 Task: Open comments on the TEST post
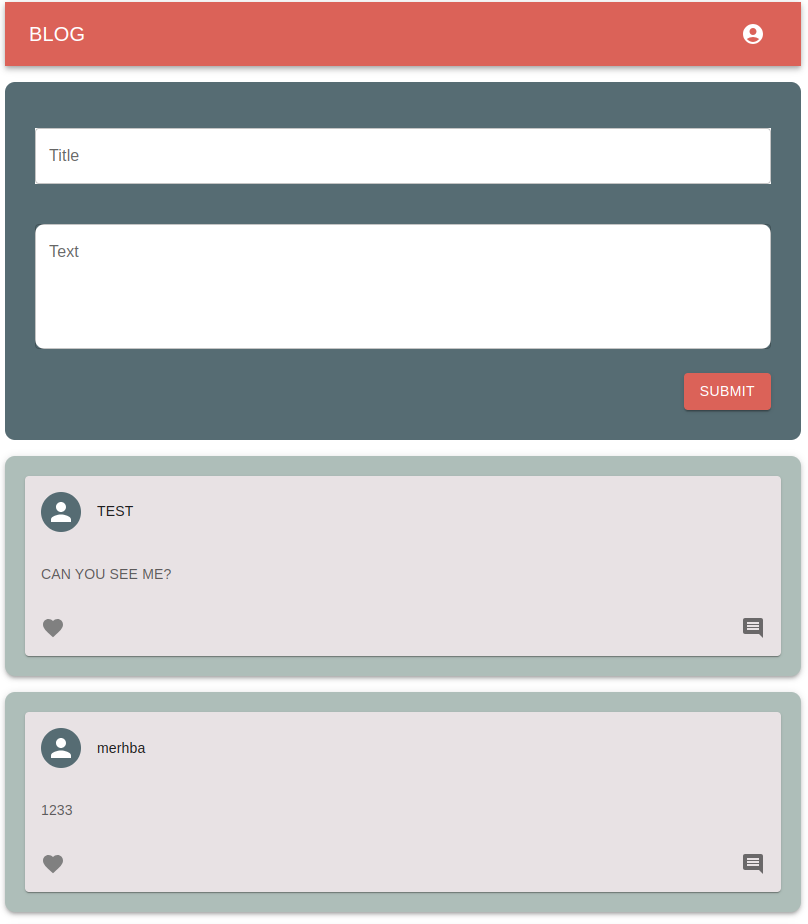pos(753,628)
